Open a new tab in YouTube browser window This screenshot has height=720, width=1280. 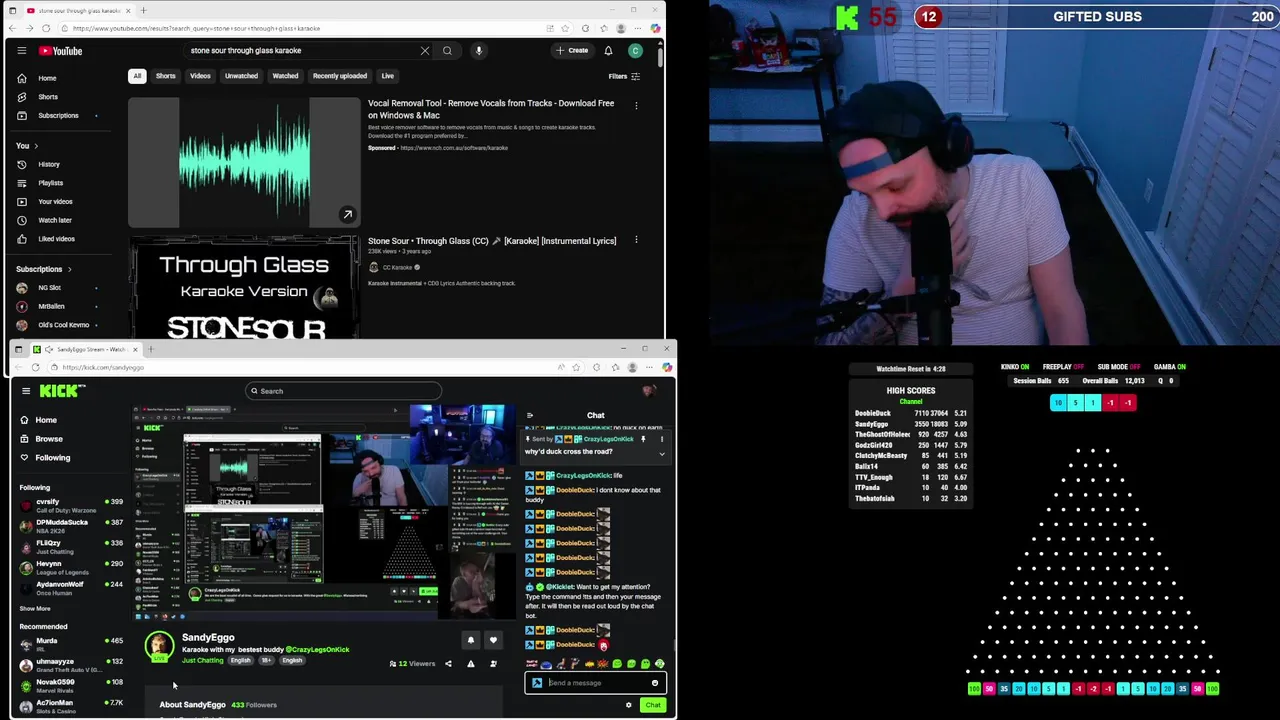143,10
